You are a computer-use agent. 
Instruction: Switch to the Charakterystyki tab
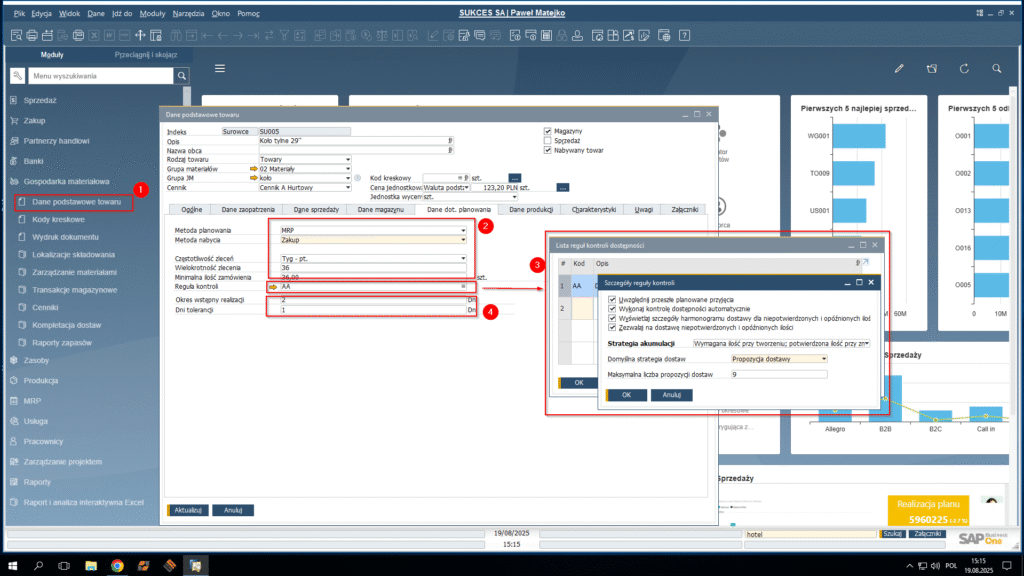click(x=594, y=210)
